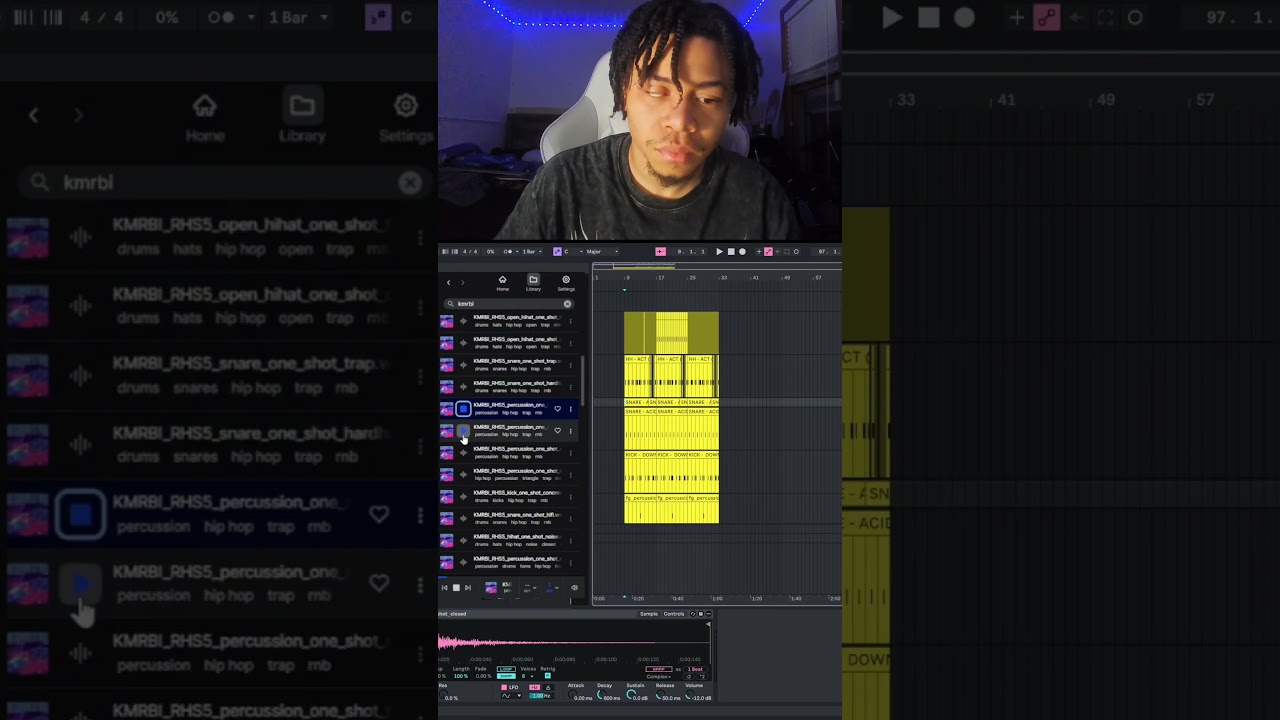Click the noise tag on hihat sample

531,544
